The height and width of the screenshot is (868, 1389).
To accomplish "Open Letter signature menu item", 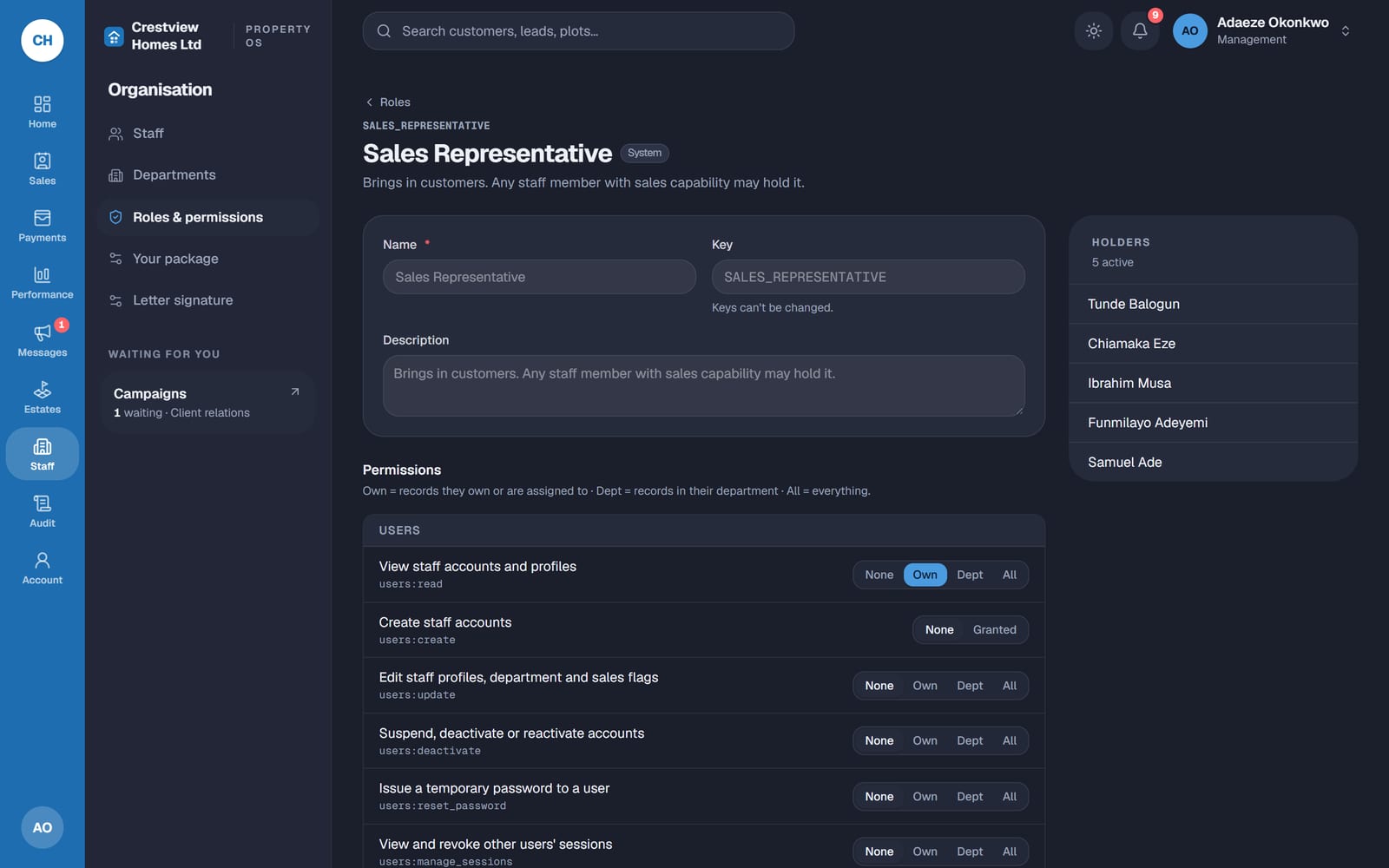I will point(208,300).
